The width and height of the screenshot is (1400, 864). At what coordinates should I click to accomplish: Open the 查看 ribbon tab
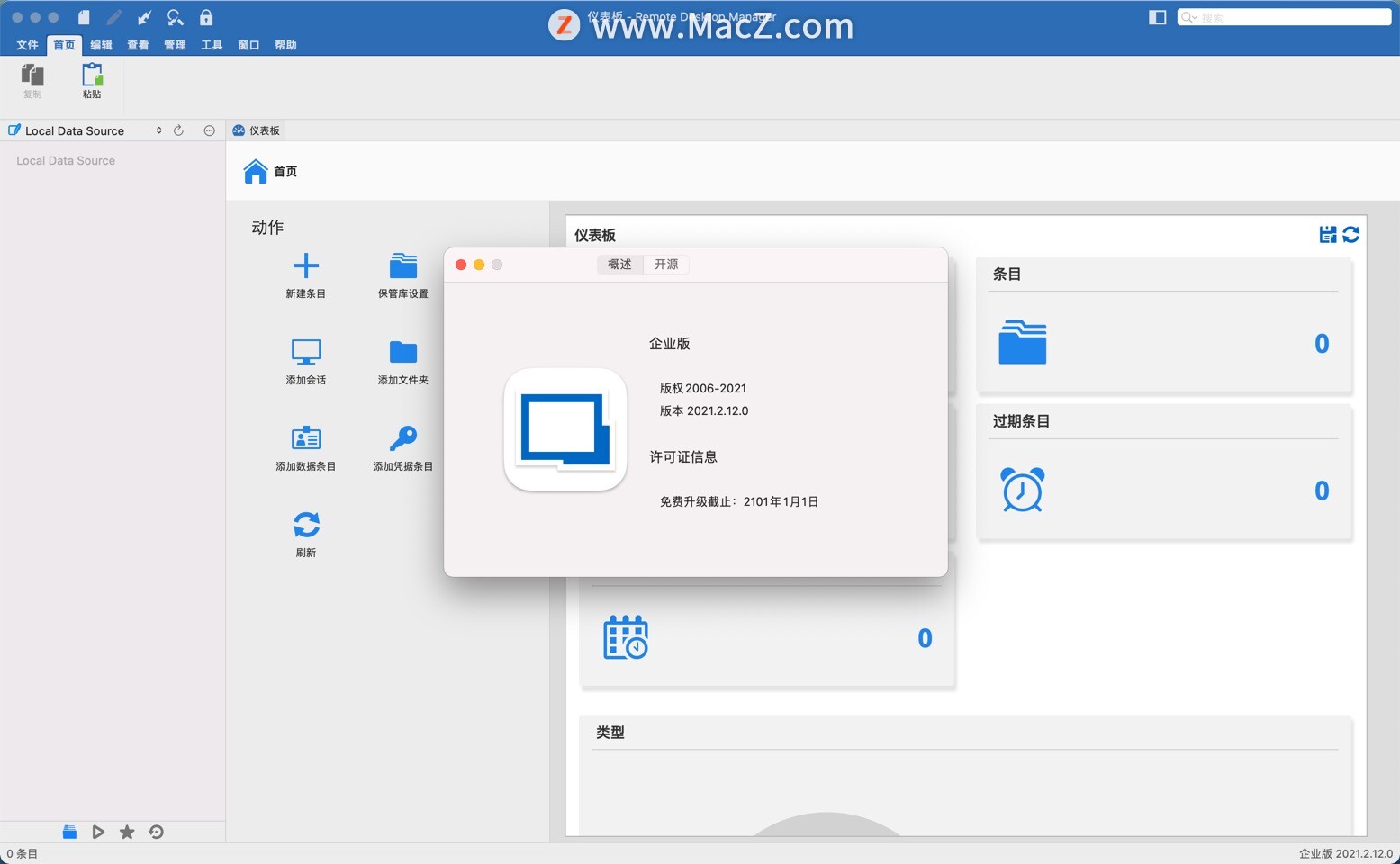[x=138, y=45]
